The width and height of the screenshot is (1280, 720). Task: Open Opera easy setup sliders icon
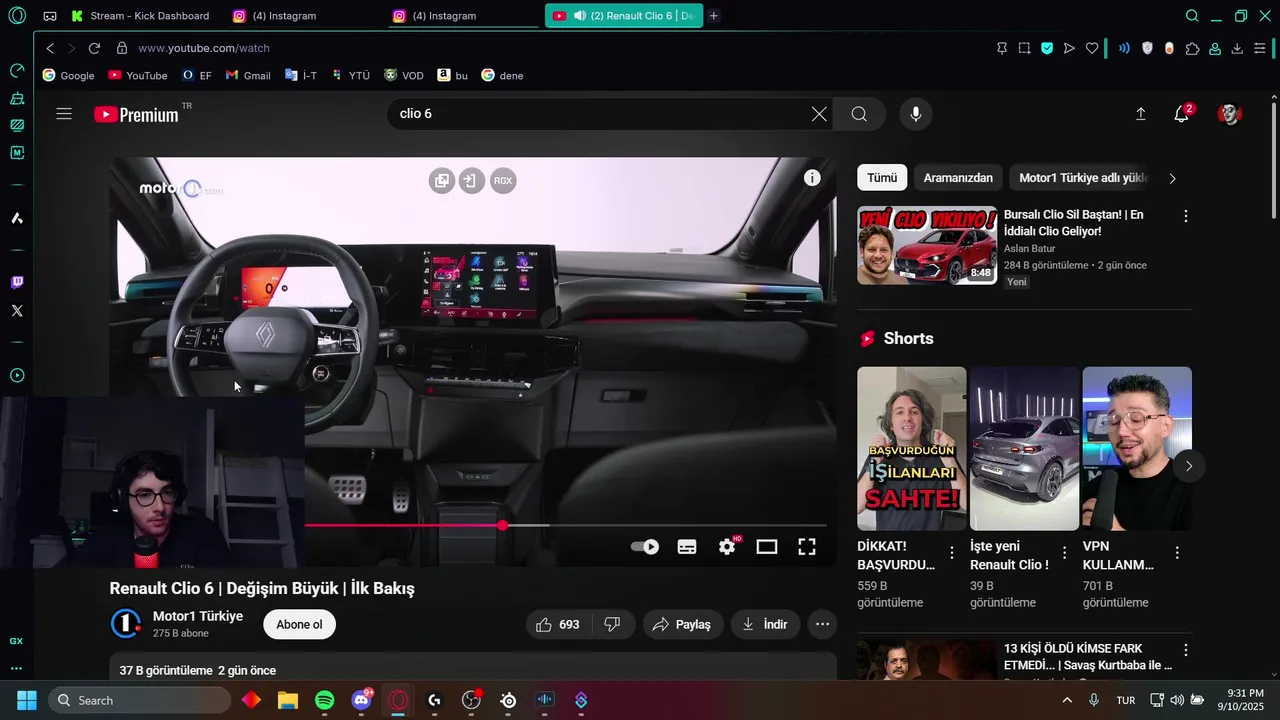(1260, 48)
